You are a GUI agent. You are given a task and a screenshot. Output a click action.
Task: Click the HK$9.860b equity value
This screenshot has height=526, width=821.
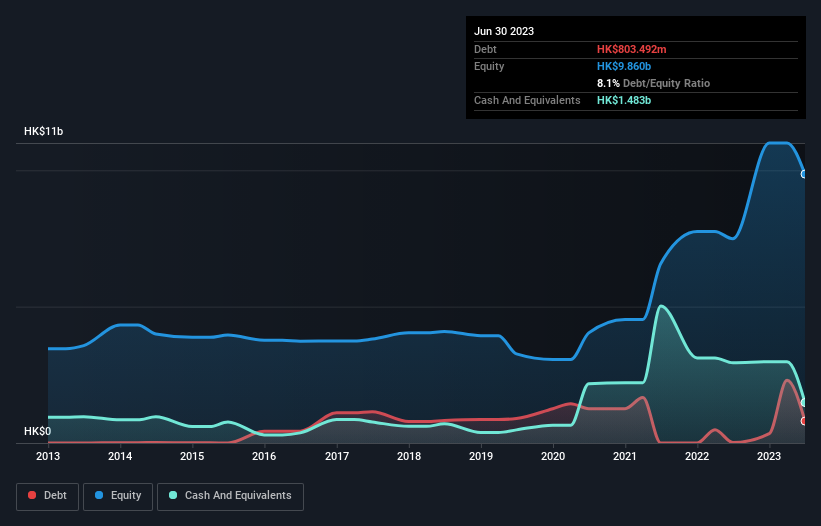pyautogui.click(x=624, y=66)
